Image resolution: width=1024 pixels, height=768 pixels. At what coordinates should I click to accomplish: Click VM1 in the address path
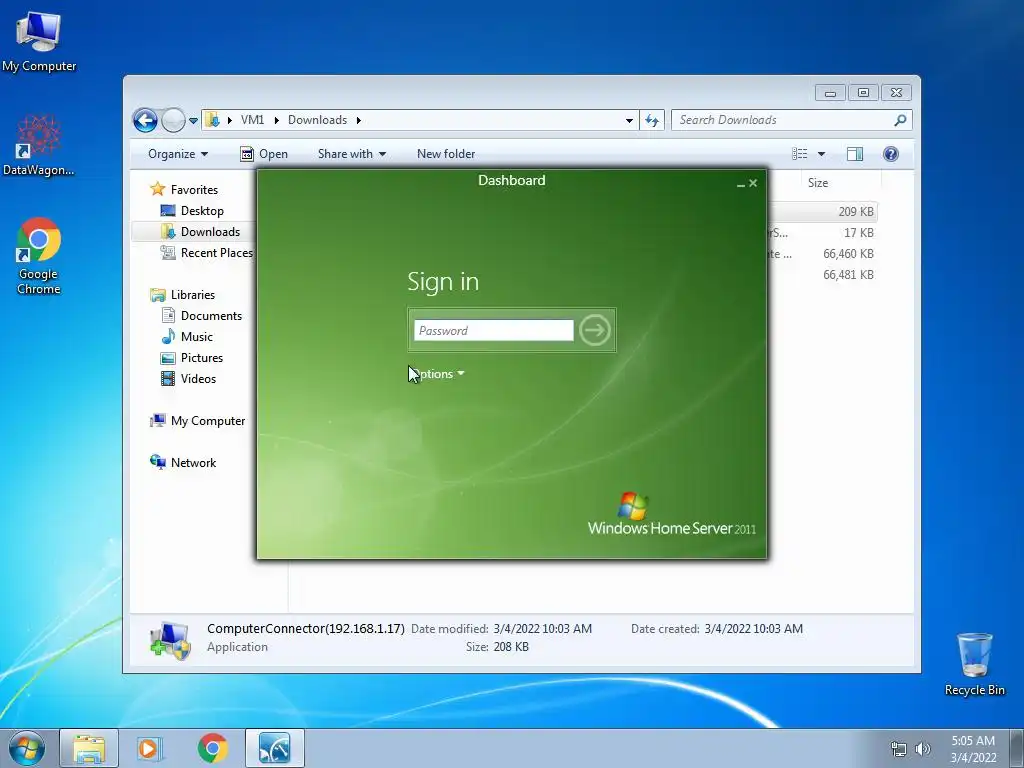click(252, 120)
